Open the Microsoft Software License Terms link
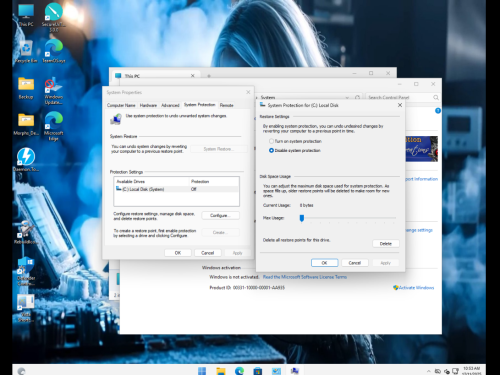 [x=305, y=277]
